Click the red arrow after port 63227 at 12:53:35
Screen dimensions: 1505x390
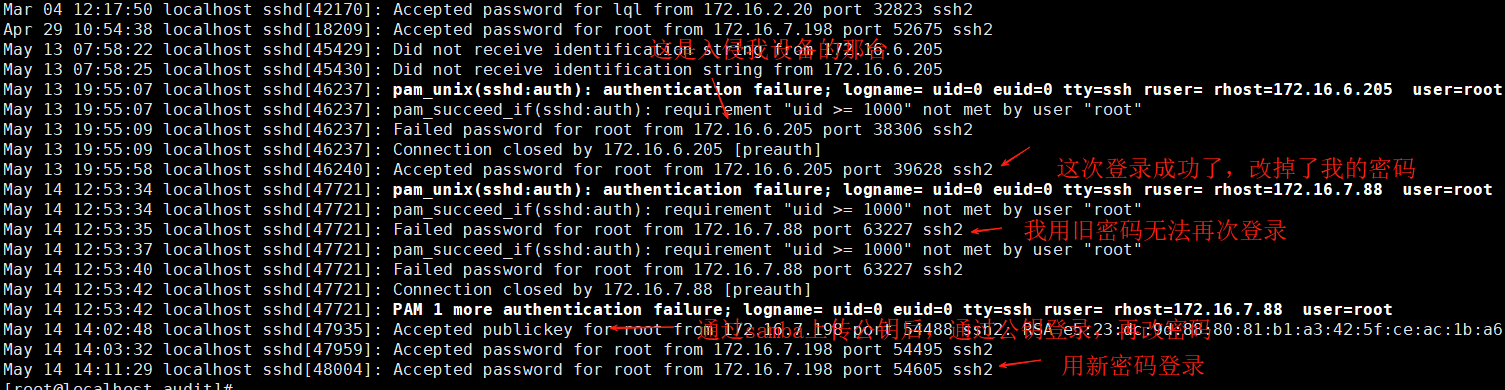pyautogui.click(x=986, y=231)
